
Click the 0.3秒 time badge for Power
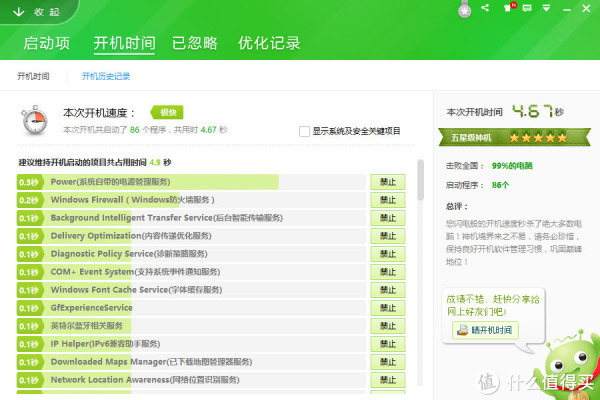[29, 182]
